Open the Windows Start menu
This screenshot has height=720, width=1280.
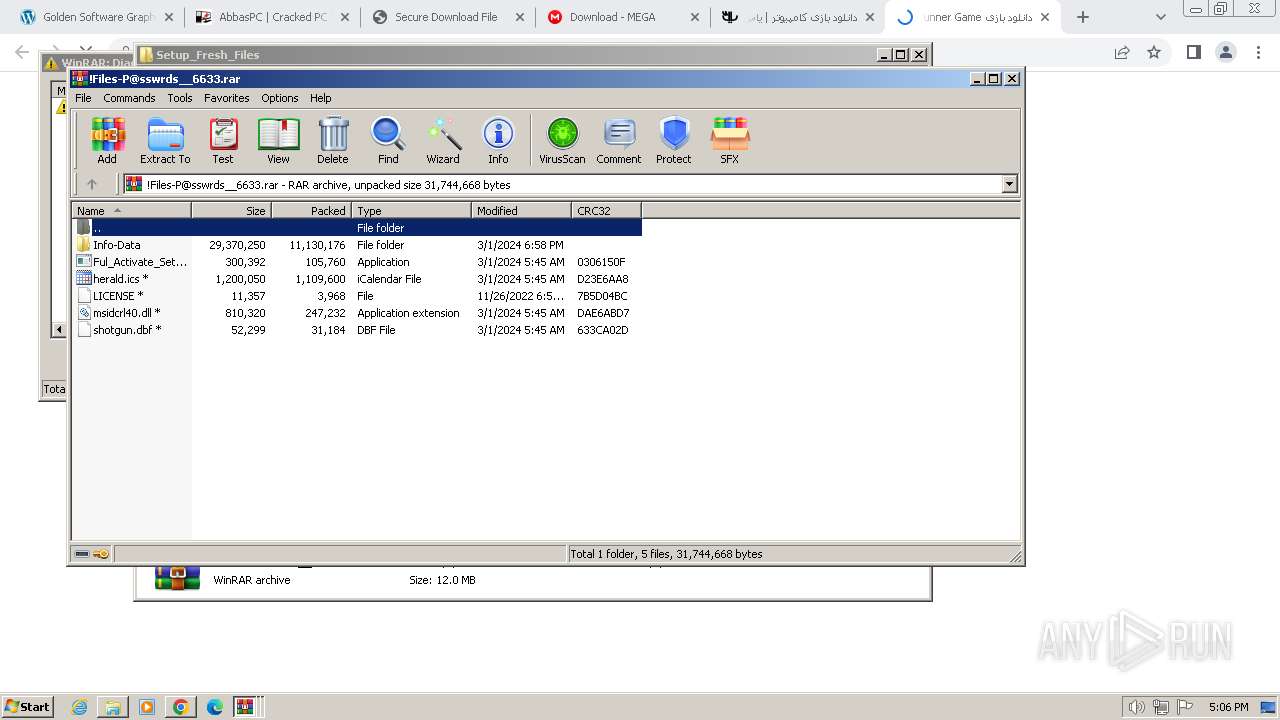27,706
